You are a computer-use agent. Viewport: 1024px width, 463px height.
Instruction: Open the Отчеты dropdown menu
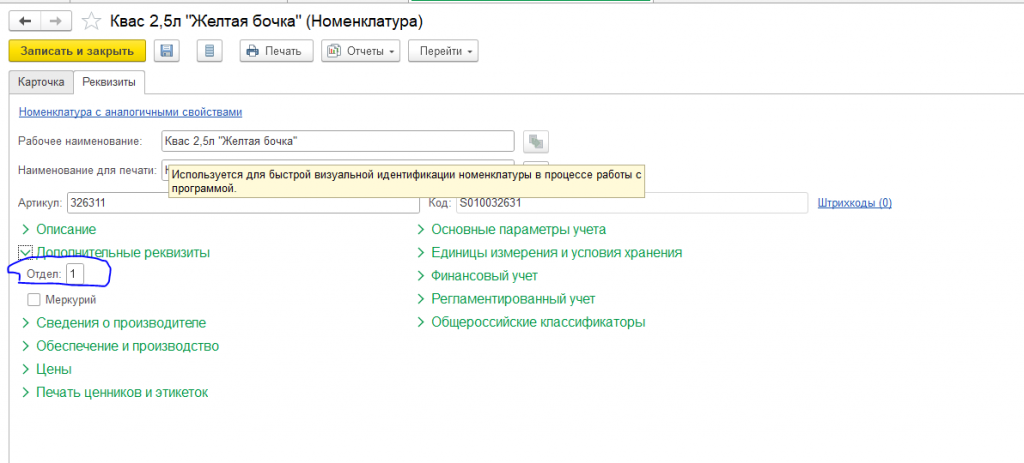(360, 51)
